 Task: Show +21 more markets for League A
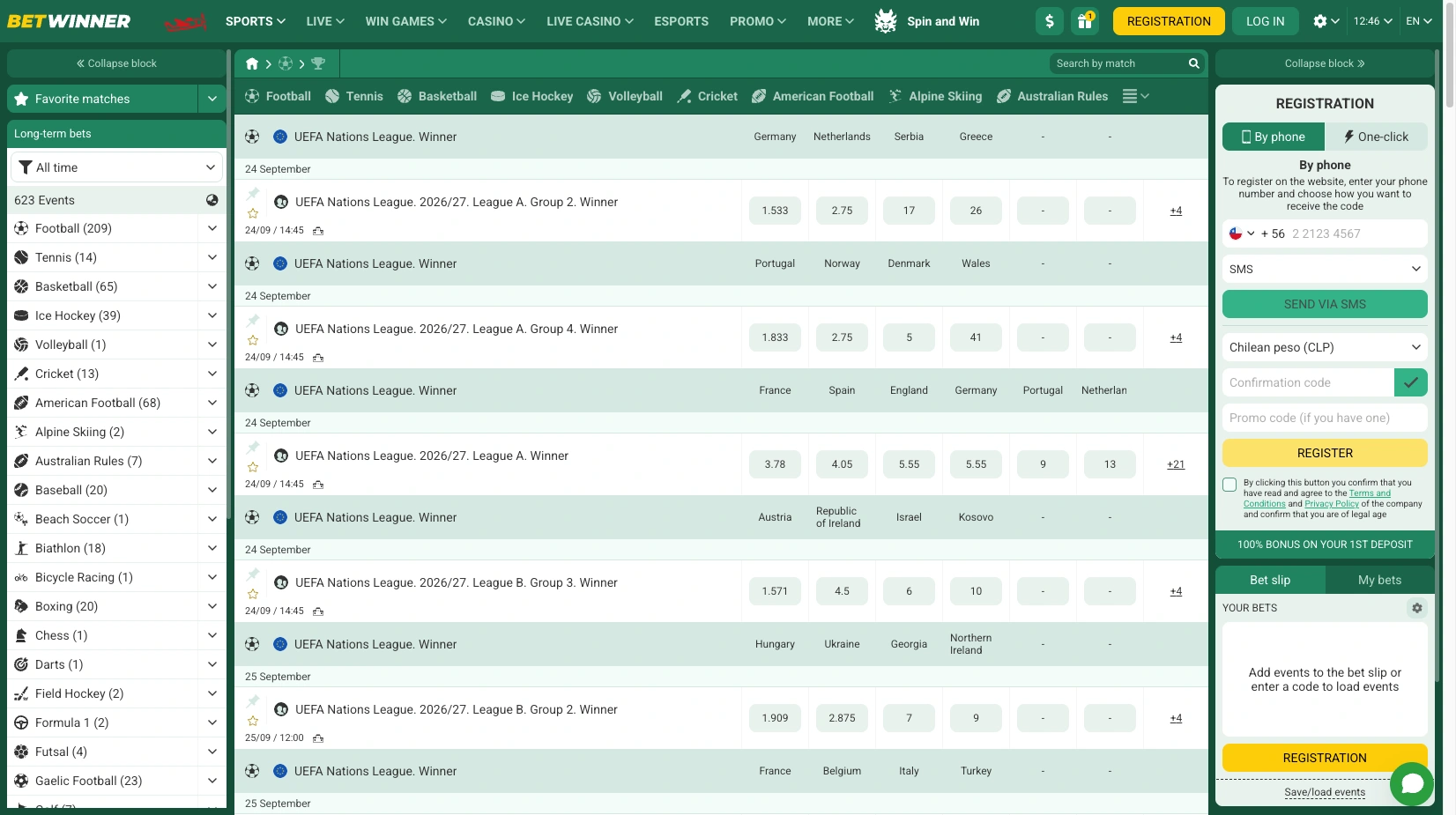1176,464
